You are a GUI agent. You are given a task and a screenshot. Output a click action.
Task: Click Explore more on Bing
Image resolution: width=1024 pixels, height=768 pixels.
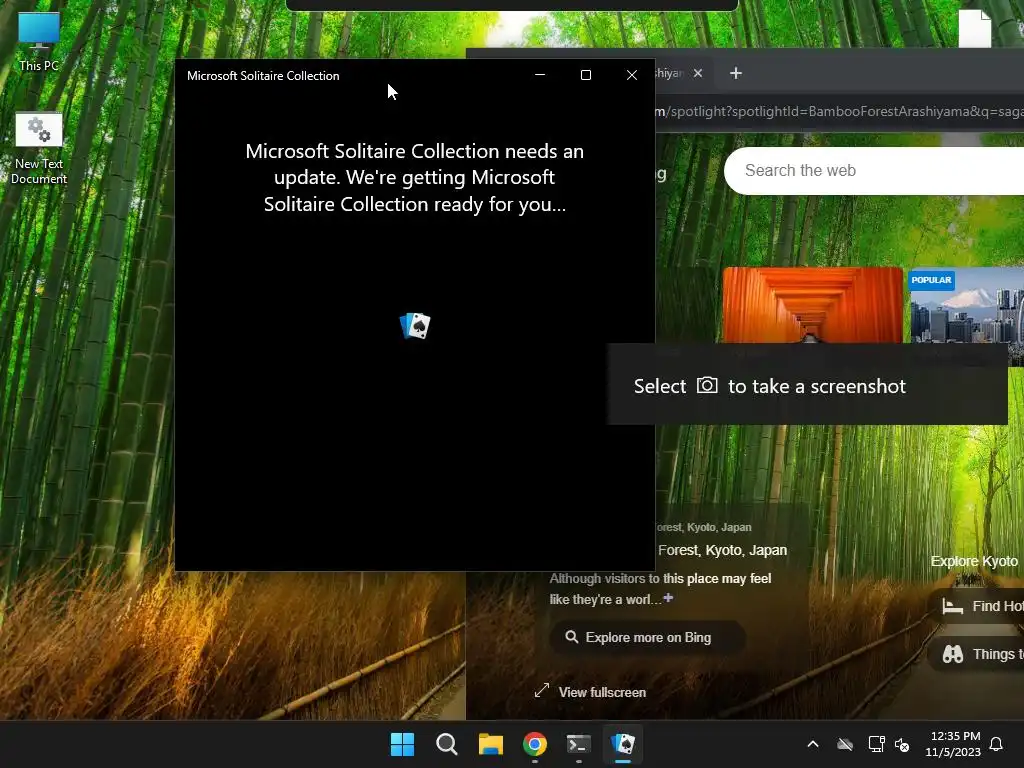pyautogui.click(x=647, y=637)
